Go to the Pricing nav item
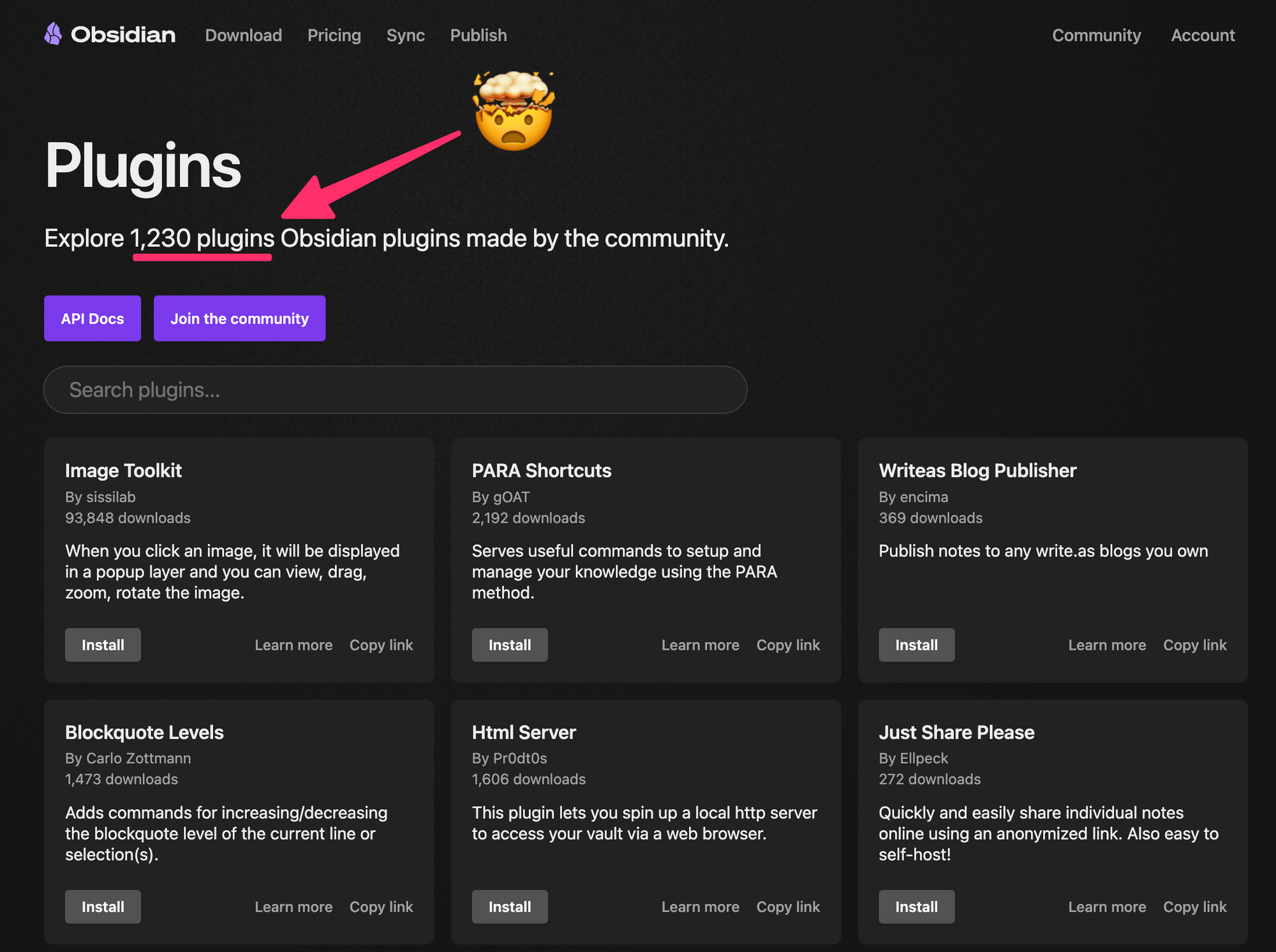Image resolution: width=1276 pixels, height=952 pixels. (x=334, y=35)
